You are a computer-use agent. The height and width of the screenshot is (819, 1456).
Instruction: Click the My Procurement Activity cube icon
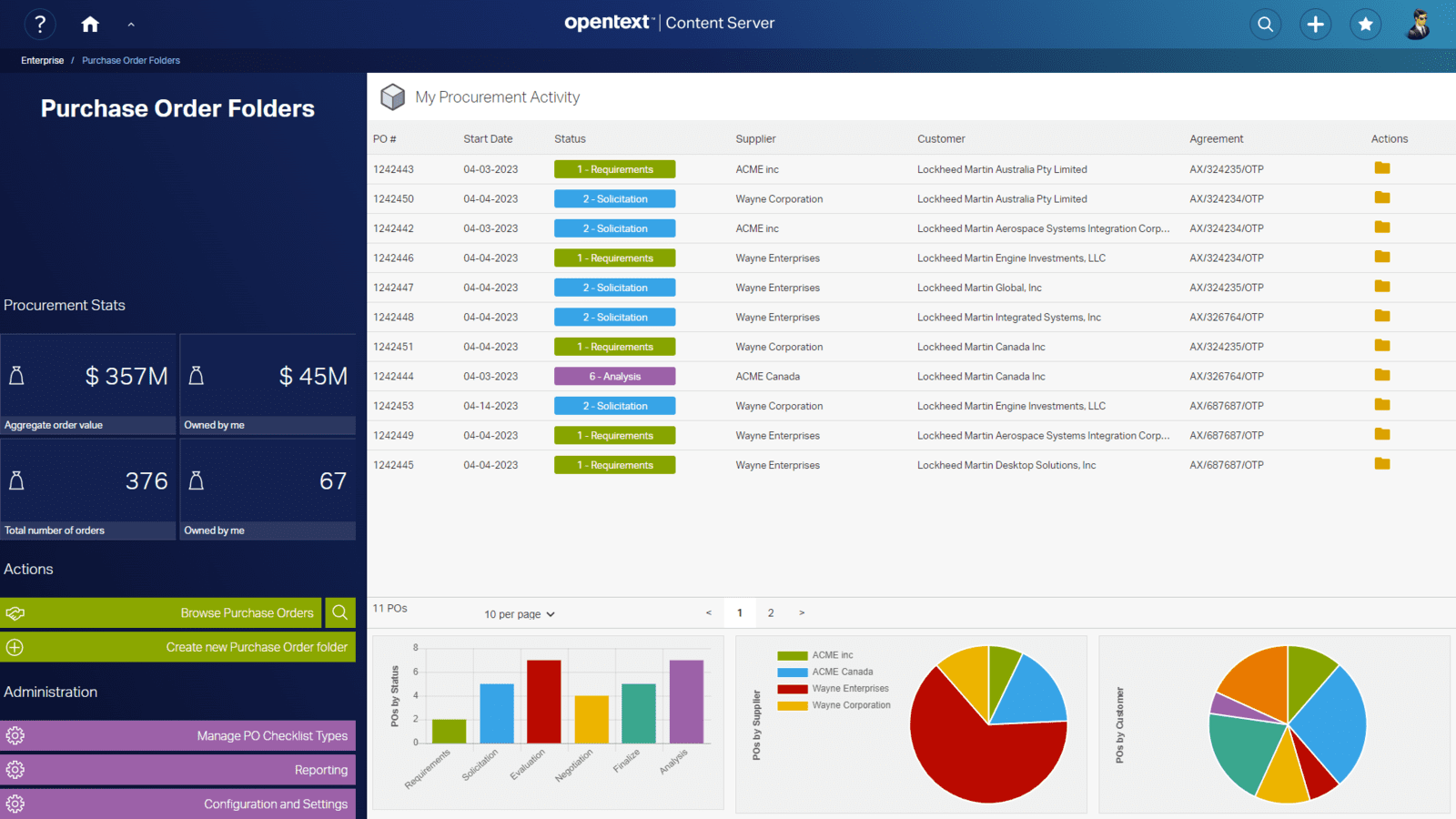point(392,96)
